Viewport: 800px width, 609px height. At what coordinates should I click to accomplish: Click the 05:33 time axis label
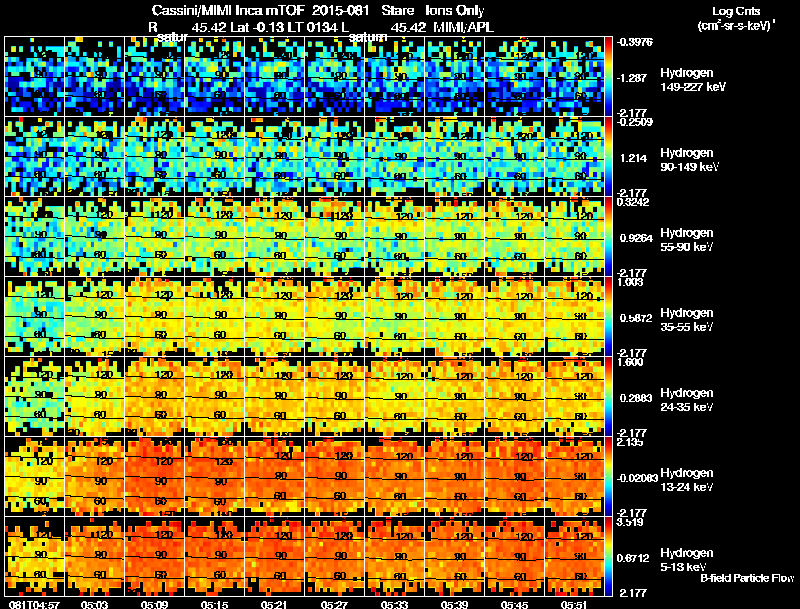click(394, 604)
